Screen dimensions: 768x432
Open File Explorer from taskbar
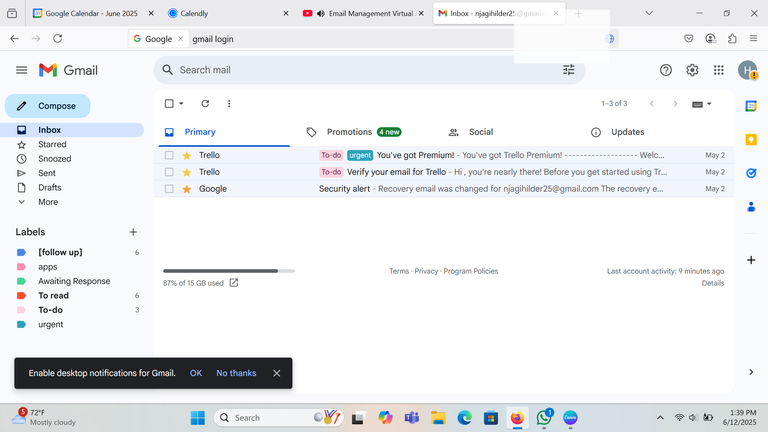(x=438, y=418)
